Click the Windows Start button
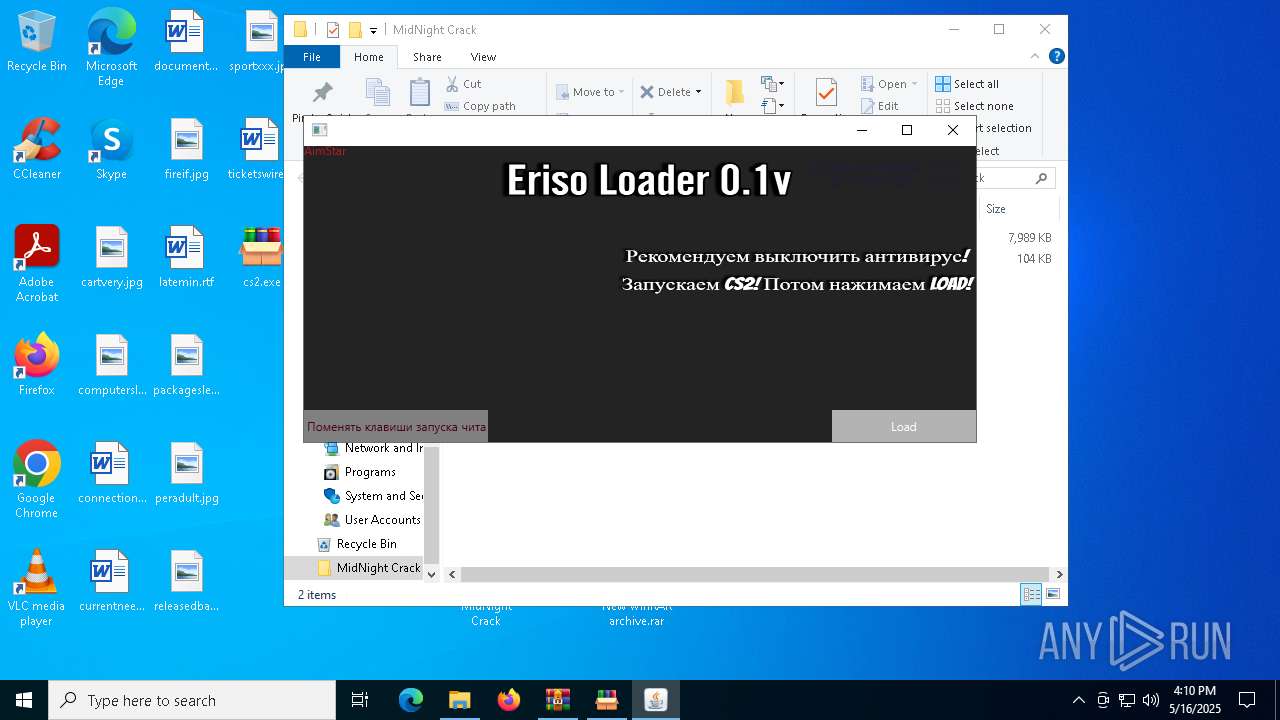The image size is (1280, 720). click(23, 700)
